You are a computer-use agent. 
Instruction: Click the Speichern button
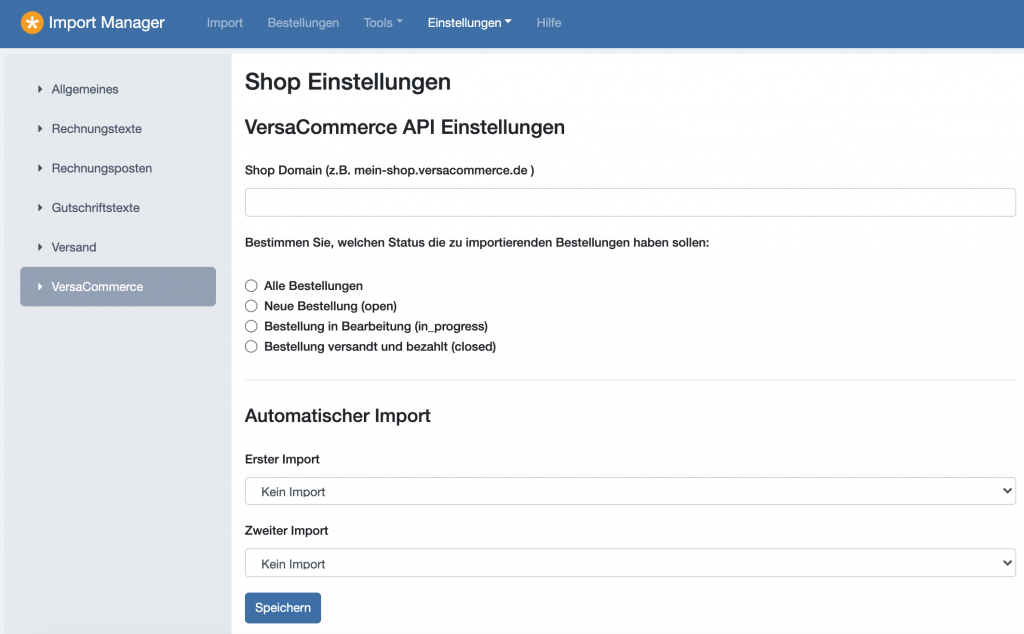(x=283, y=608)
